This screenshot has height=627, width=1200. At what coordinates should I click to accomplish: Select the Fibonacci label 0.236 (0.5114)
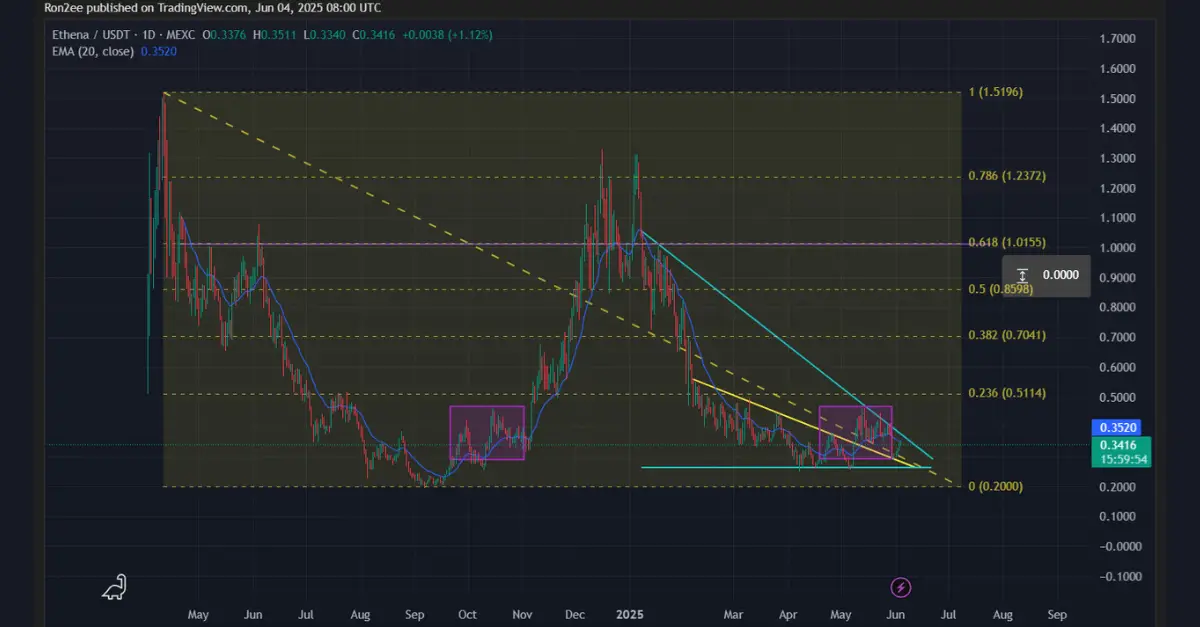click(1007, 393)
